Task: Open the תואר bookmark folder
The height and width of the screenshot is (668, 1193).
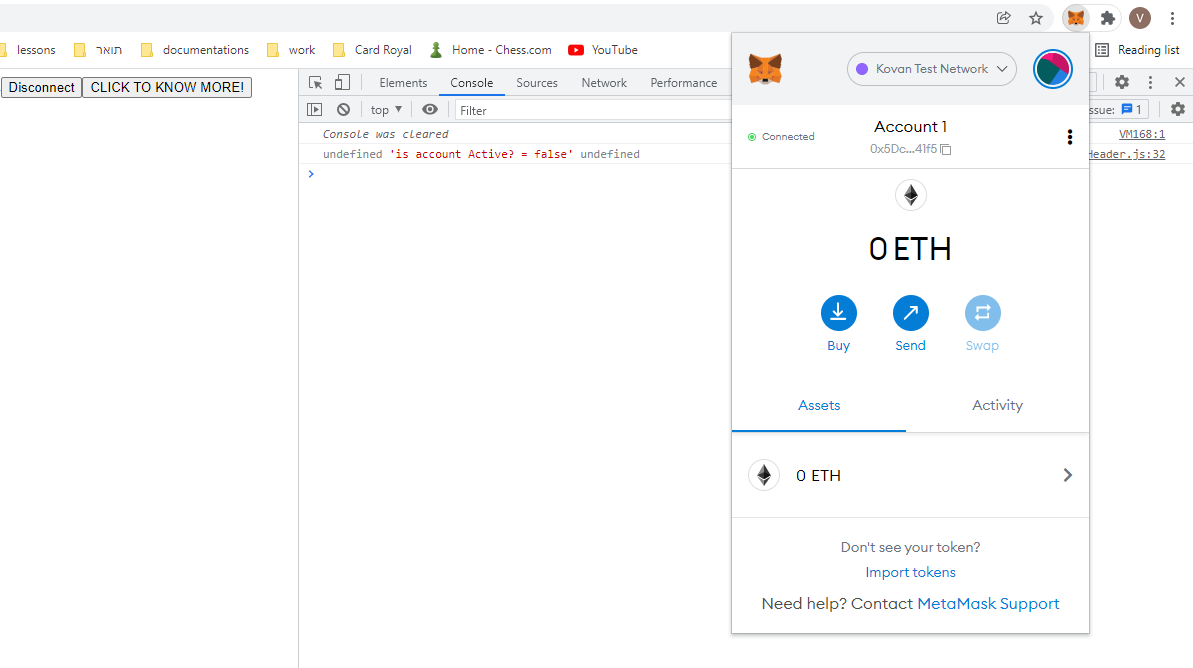Action: (x=97, y=49)
